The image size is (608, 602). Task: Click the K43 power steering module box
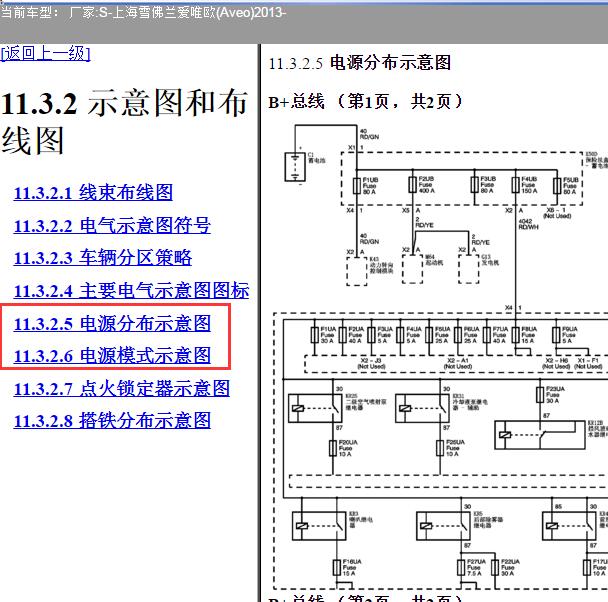pos(357,271)
